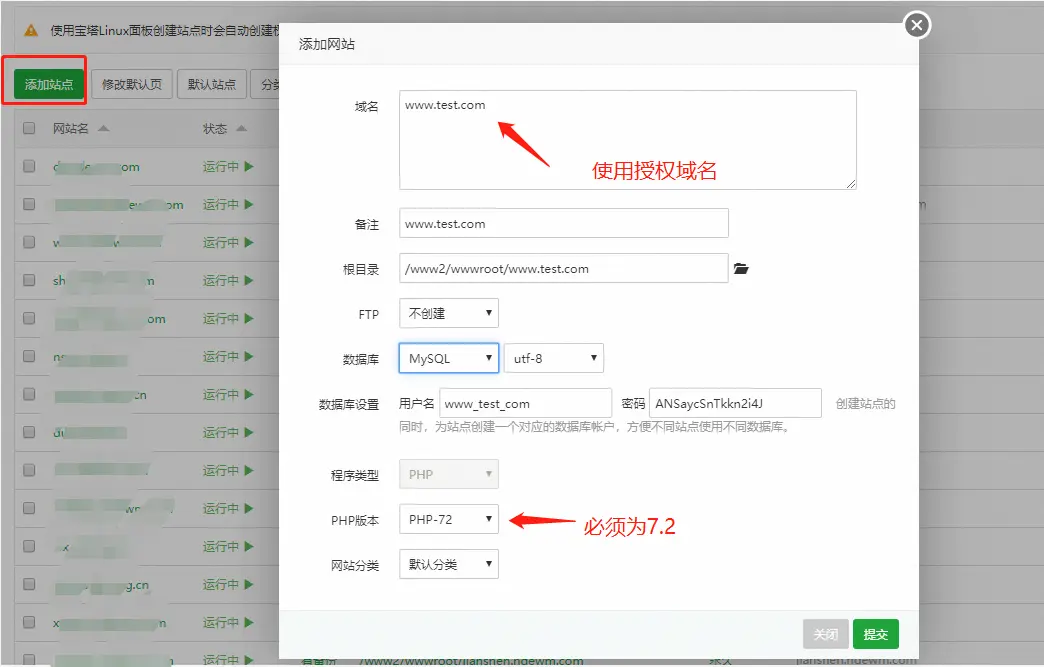The width and height of the screenshot is (1044, 667).
Task: Check the first website row checkbox
Action: pyautogui.click(x=29, y=167)
